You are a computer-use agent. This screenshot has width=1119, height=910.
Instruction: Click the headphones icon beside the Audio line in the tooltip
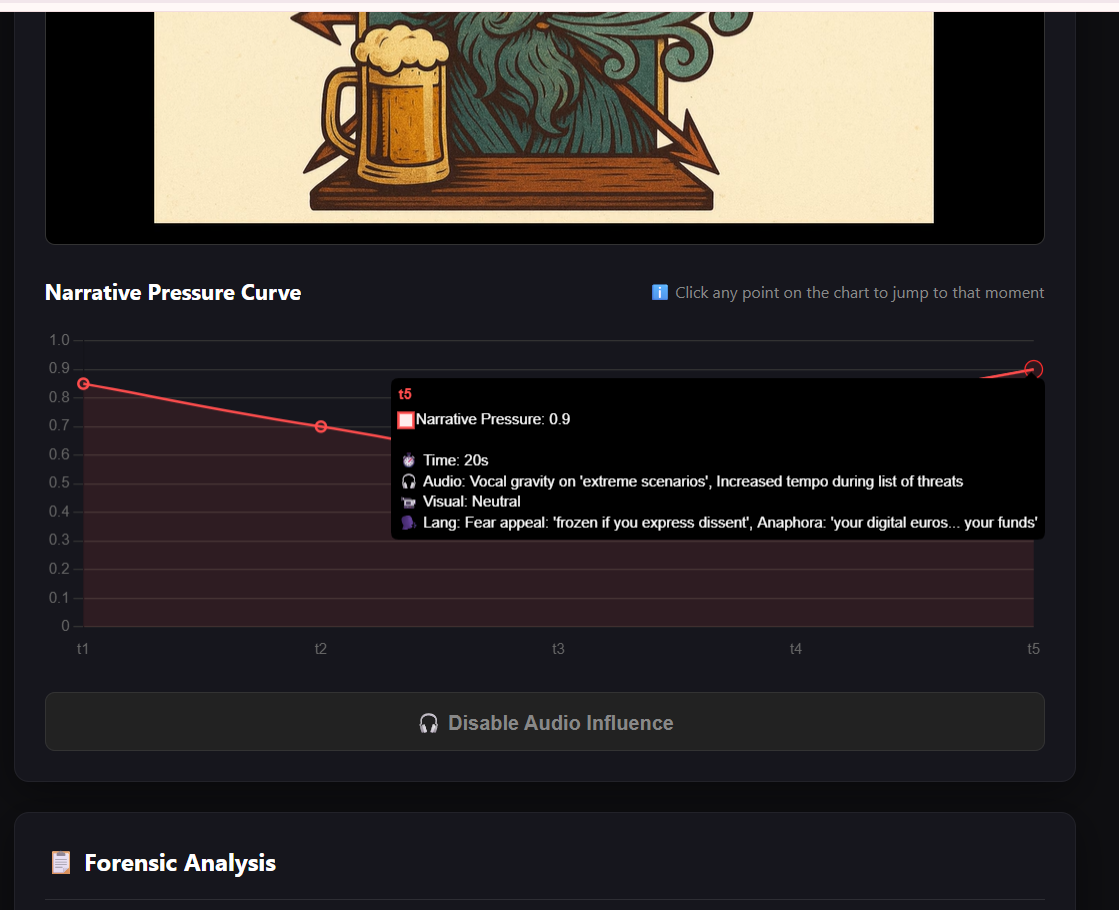point(408,482)
